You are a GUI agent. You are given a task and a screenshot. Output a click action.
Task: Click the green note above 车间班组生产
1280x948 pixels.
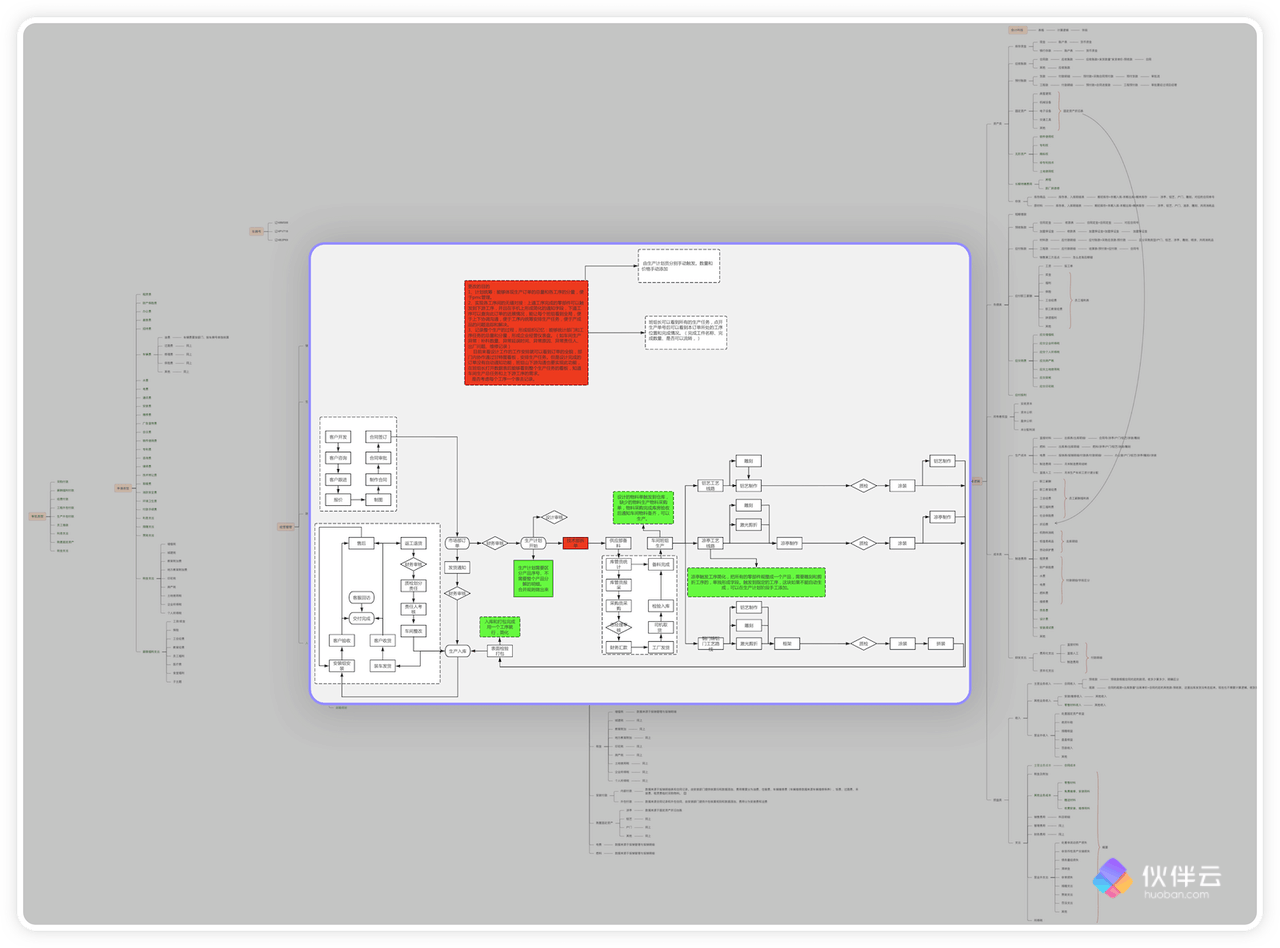pos(642,507)
